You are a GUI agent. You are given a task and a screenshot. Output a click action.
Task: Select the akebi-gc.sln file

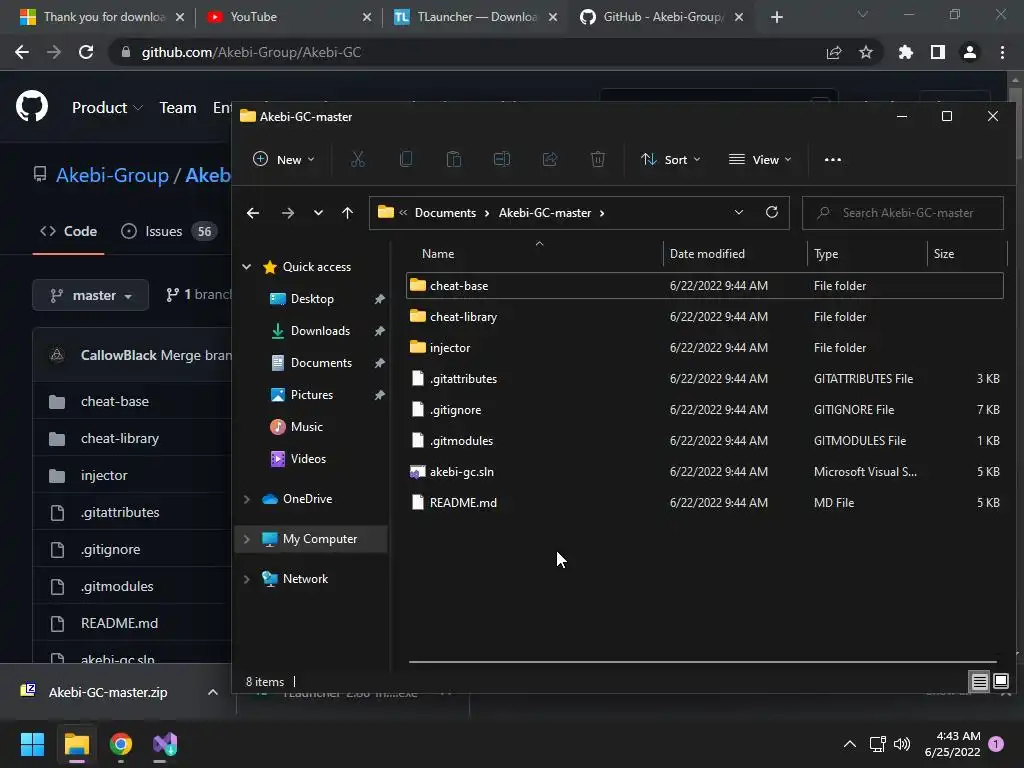(704, 472)
